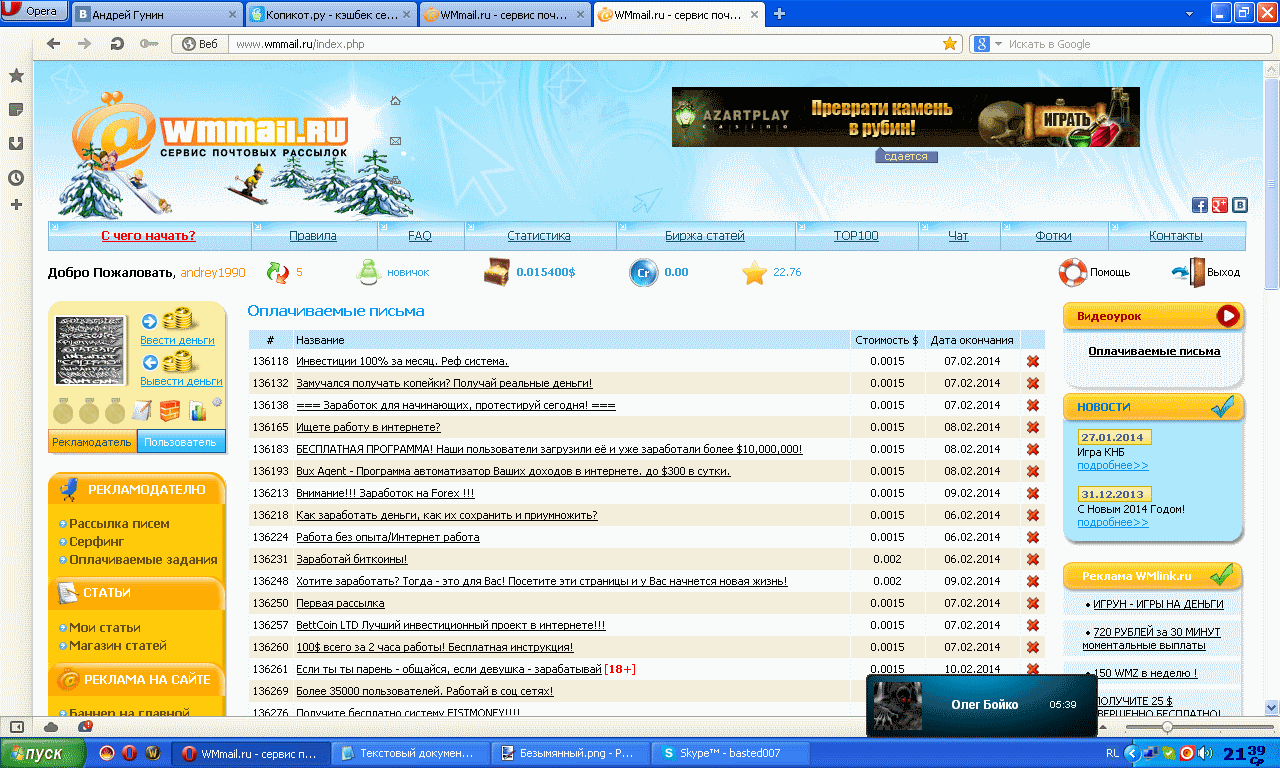Switch to the Копикот.ру tab
This screenshot has height=768, width=1280.
click(329, 15)
